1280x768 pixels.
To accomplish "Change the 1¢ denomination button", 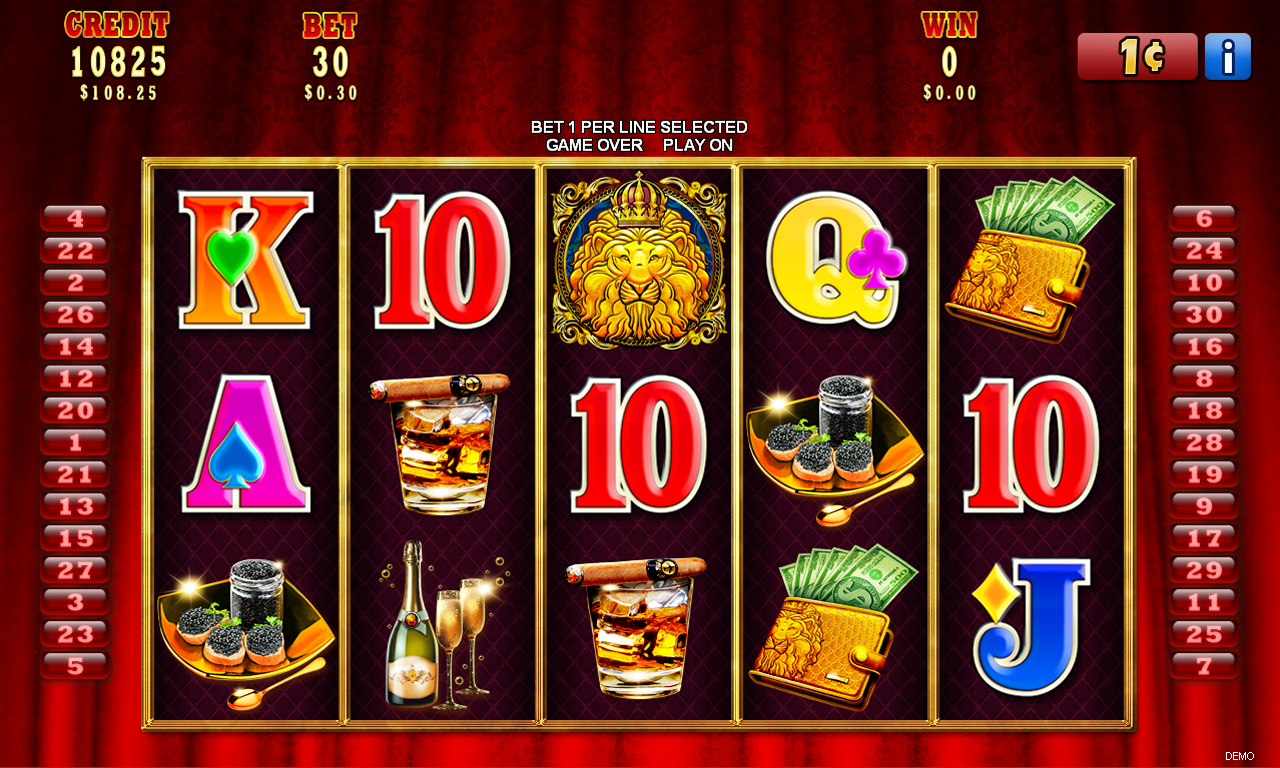I will [1137, 57].
